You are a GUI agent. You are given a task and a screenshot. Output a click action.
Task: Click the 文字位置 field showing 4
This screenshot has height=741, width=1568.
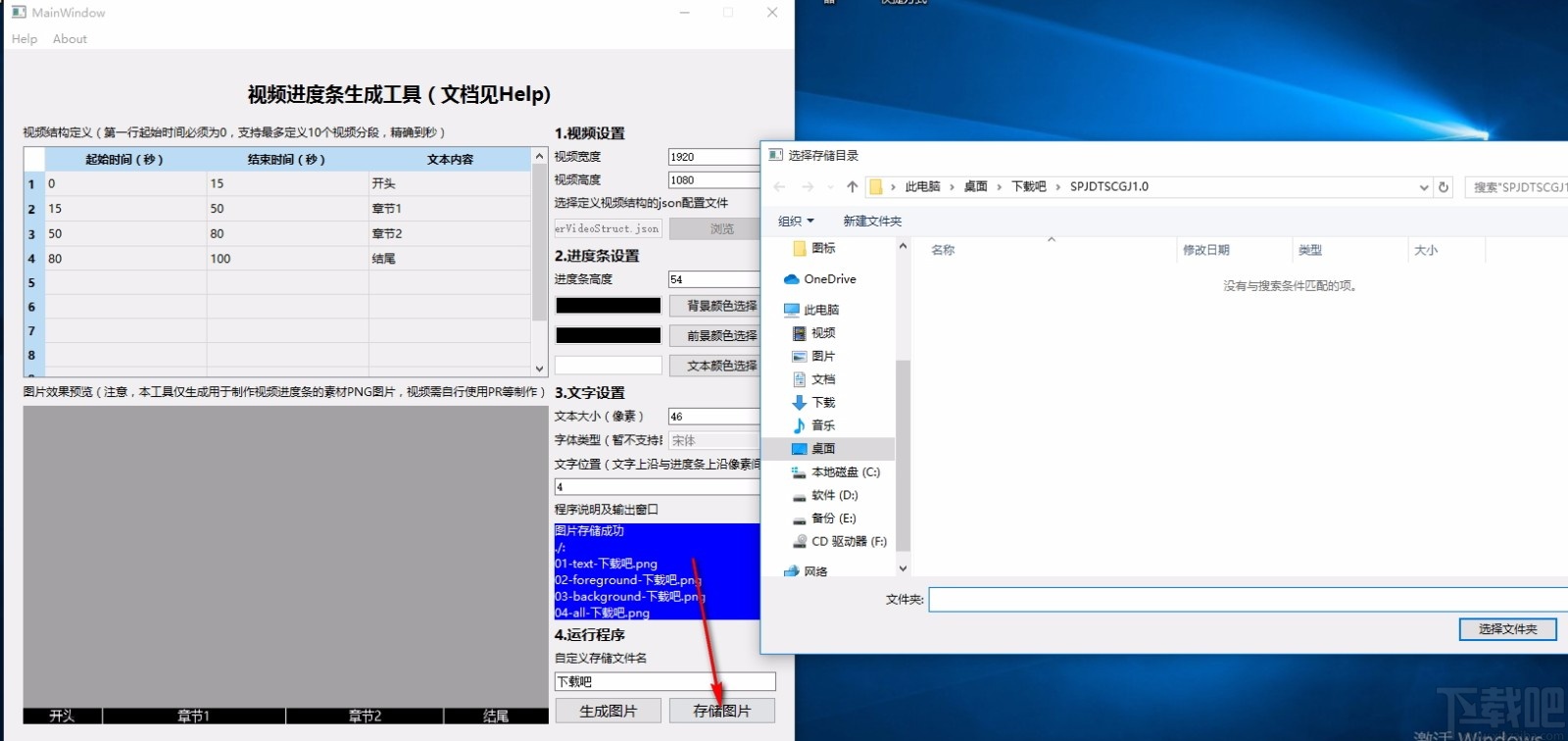click(x=658, y=487)
